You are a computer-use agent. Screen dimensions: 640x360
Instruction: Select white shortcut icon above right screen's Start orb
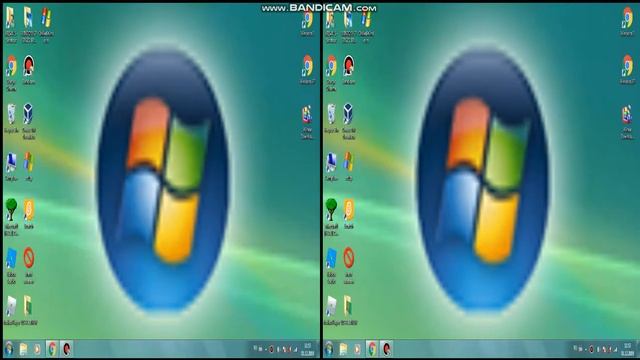[x=331, y=307]
